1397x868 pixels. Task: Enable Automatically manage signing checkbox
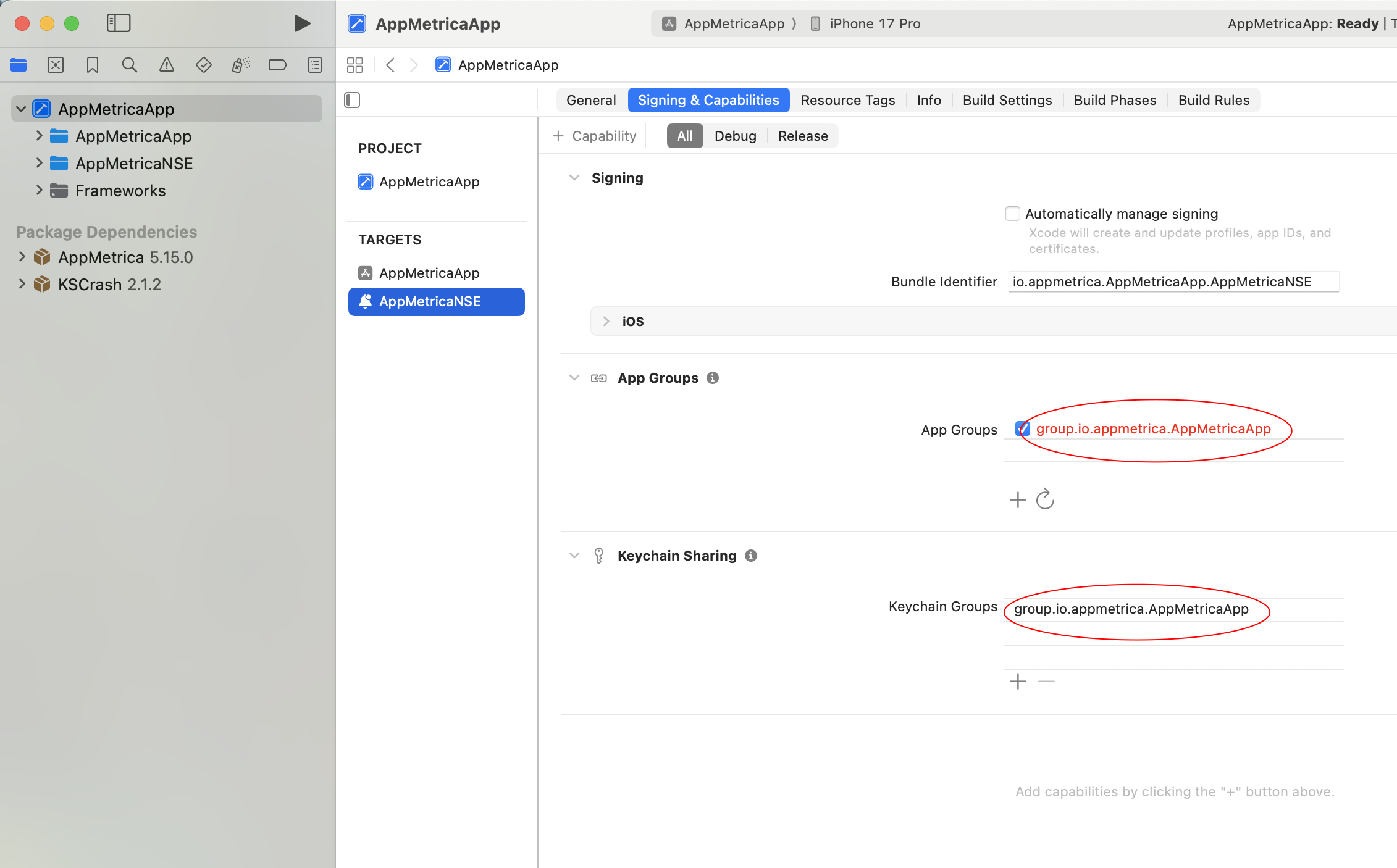tap(1013, 214)
